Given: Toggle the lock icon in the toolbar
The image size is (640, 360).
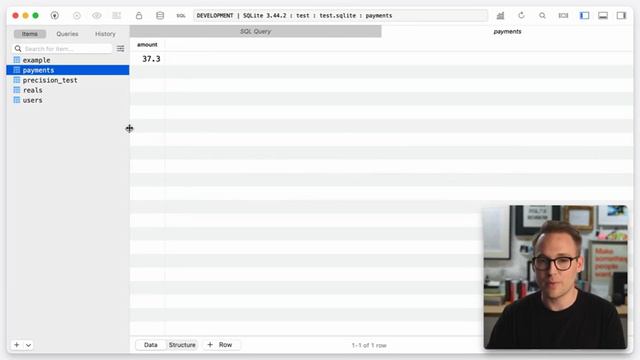Looking at the screenshot, I should click(x=139, y=16).
